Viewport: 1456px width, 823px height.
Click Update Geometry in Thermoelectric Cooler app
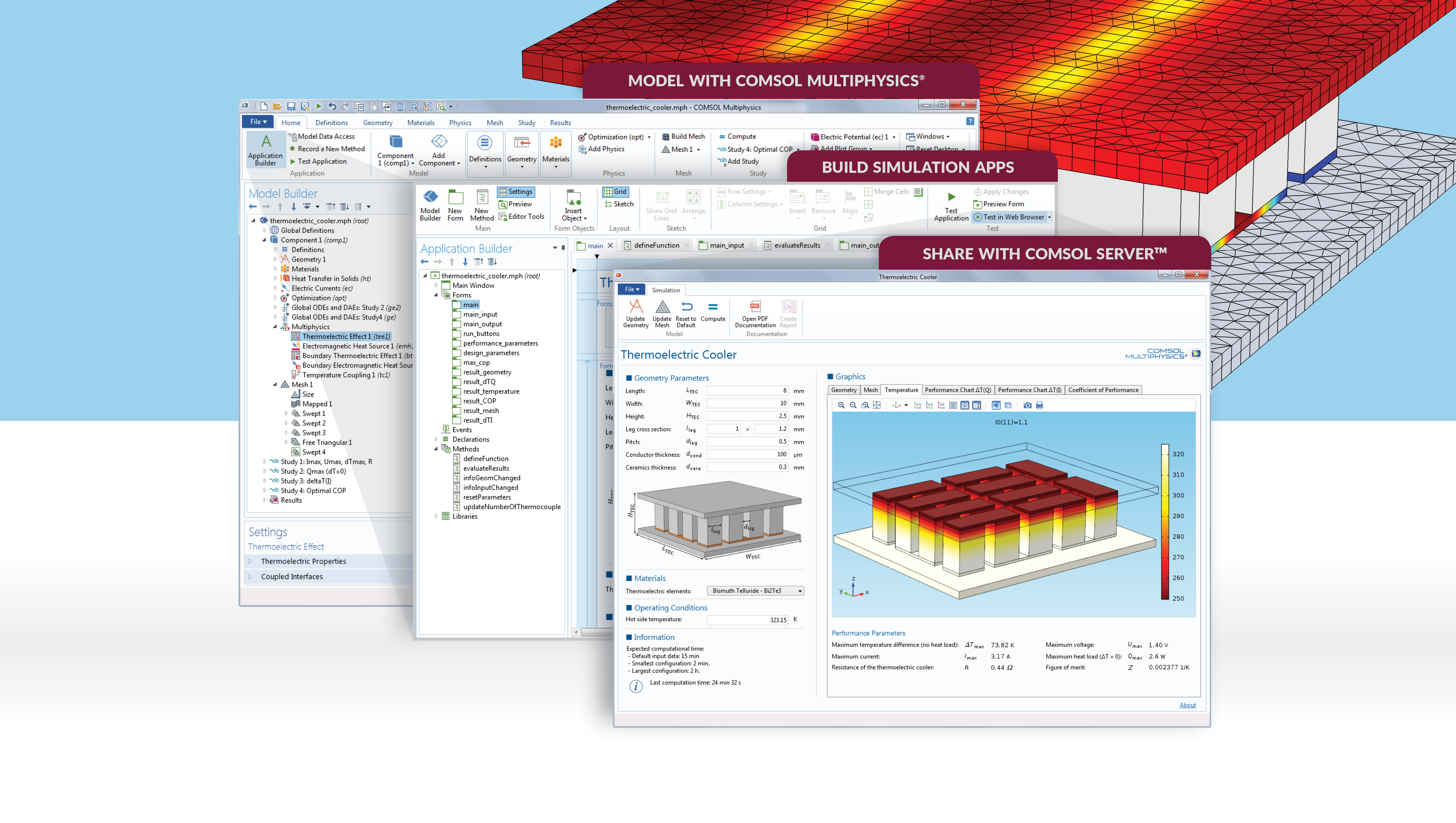pos(636,314)
